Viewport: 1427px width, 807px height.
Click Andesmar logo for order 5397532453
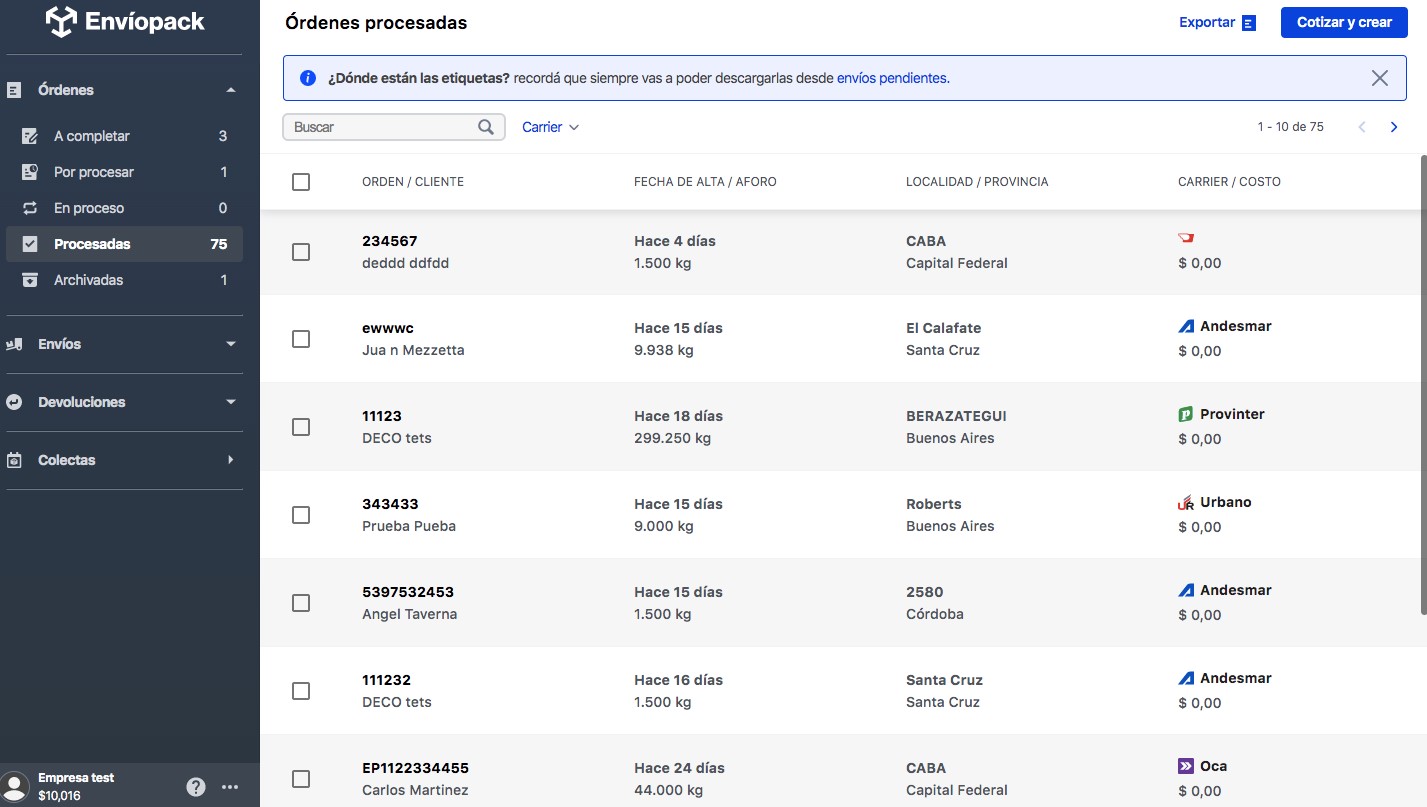point(1187,590)
